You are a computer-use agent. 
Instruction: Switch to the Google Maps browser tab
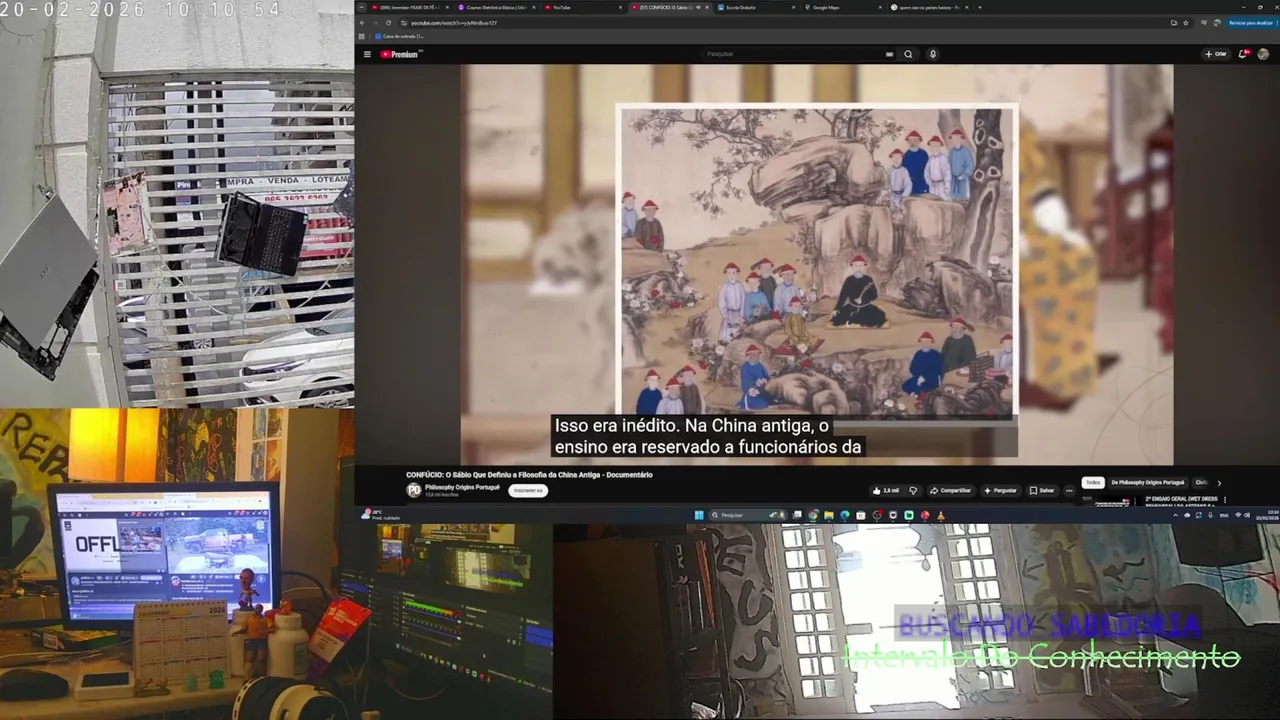(841, 7)
